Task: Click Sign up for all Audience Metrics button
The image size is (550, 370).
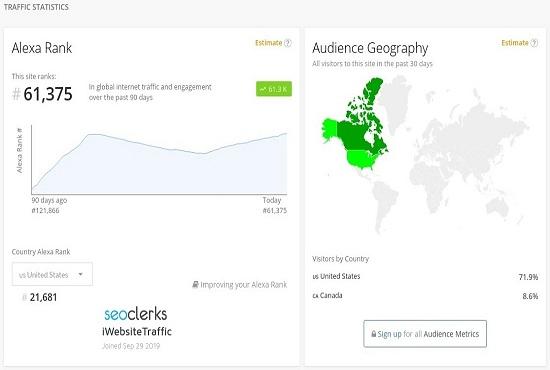Action: pyautogui.click(x=425, y=334)
